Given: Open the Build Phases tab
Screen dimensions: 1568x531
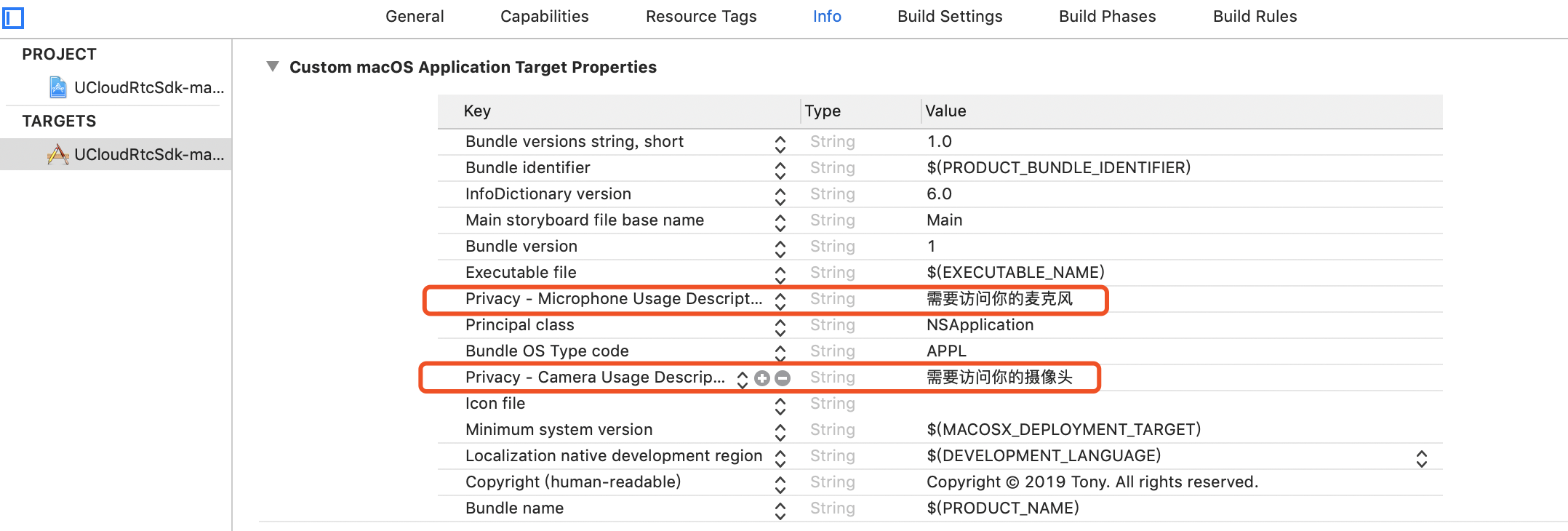Looking at the screenshot, I should pyautogui.click(x=1107, y=17).
